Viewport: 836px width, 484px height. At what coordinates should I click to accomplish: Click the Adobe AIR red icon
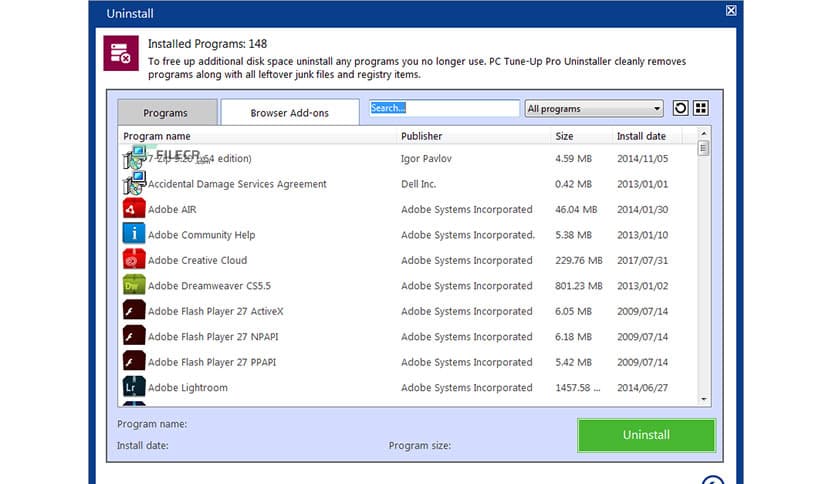(134, 209)
